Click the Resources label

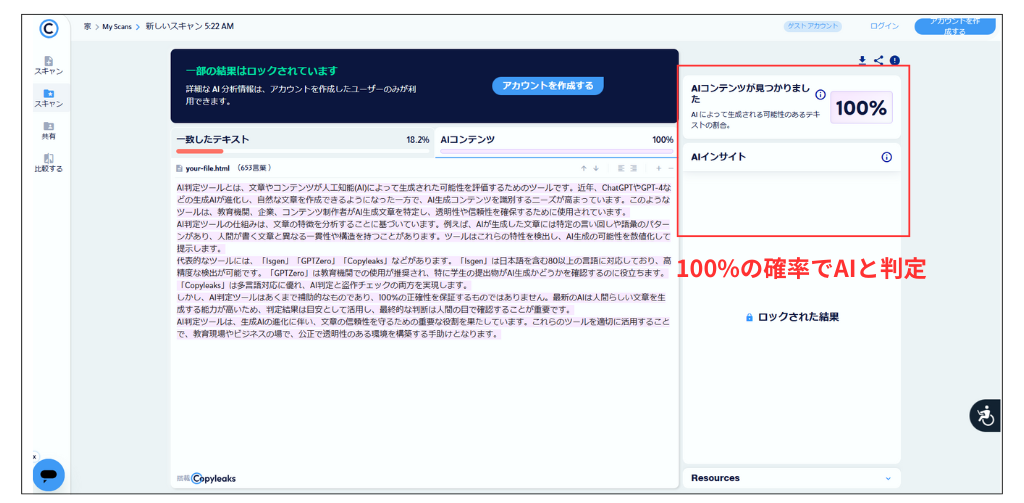coord(715,478)
